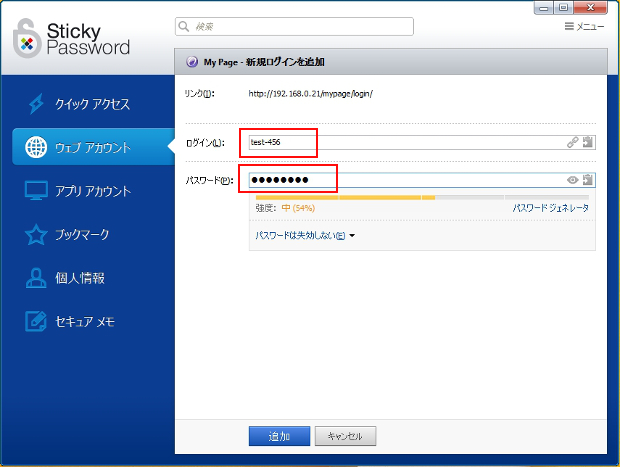Click inside the 検索 search box

294,26
